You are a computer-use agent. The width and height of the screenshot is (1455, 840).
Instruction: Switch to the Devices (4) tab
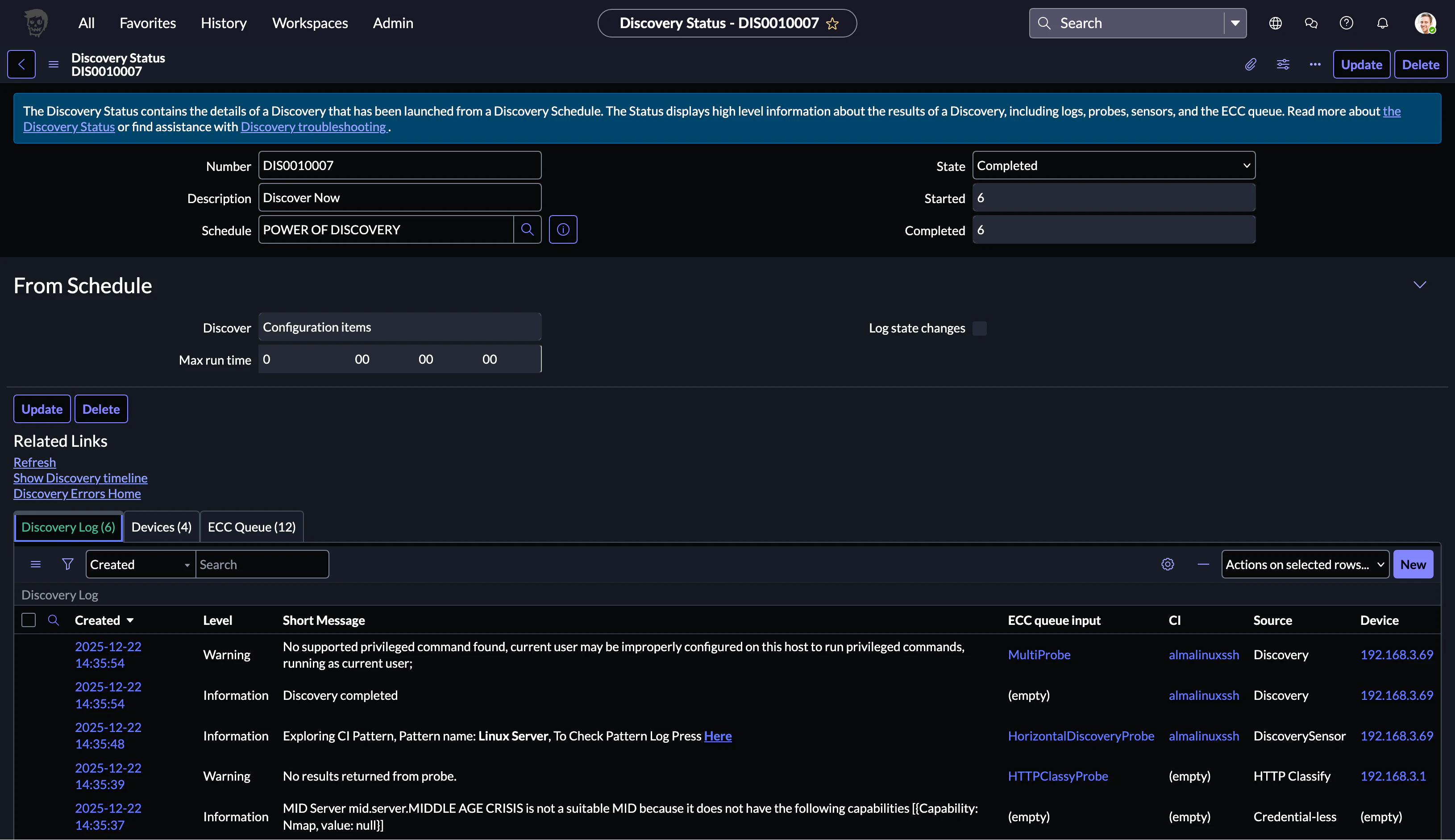click(162, 527)
